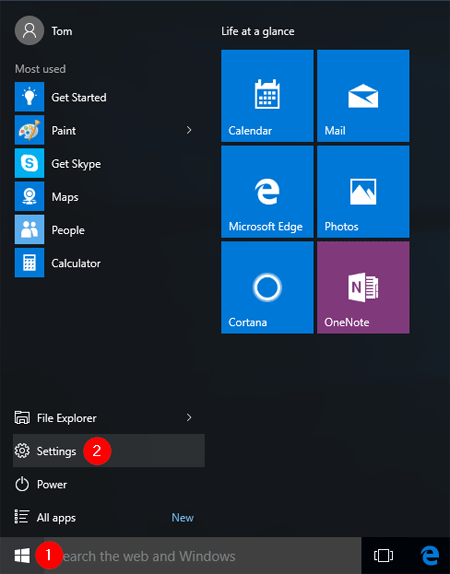Viewport: 450px width, 574px height.
Task: Launch the OneNote tile
Action: (363, 287)
